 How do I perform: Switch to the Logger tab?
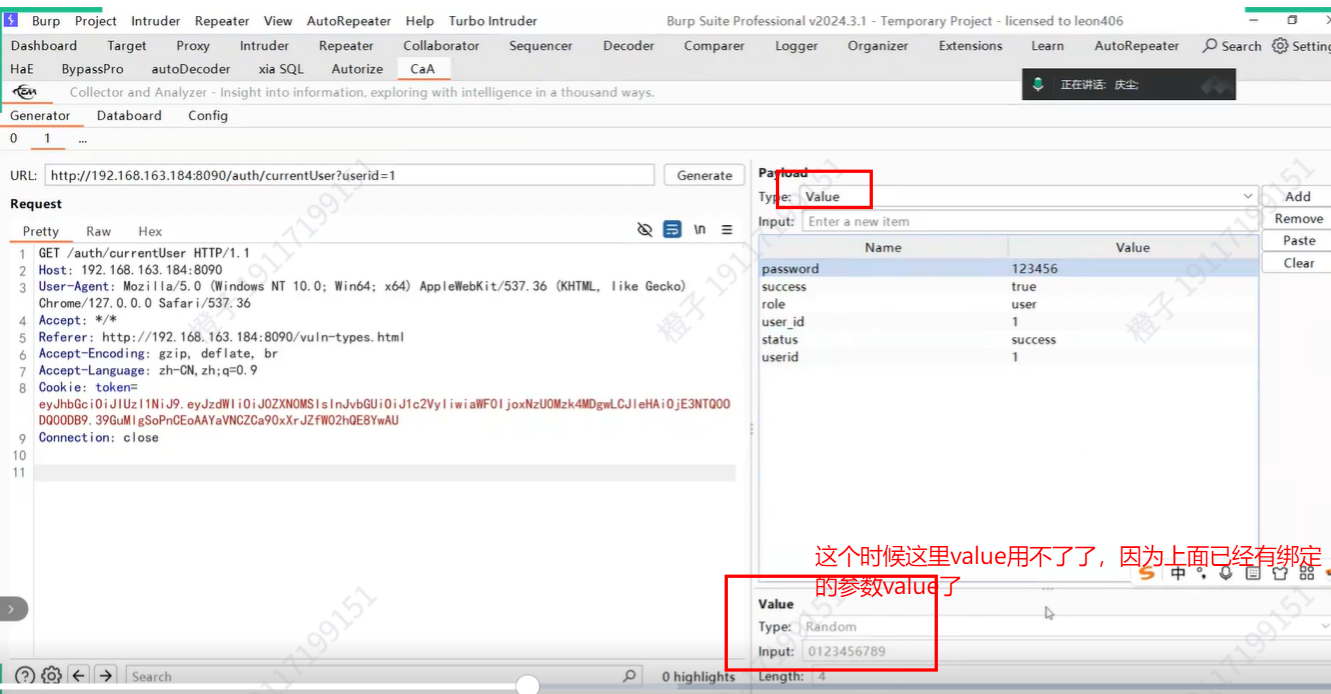(x=796, y=46)
